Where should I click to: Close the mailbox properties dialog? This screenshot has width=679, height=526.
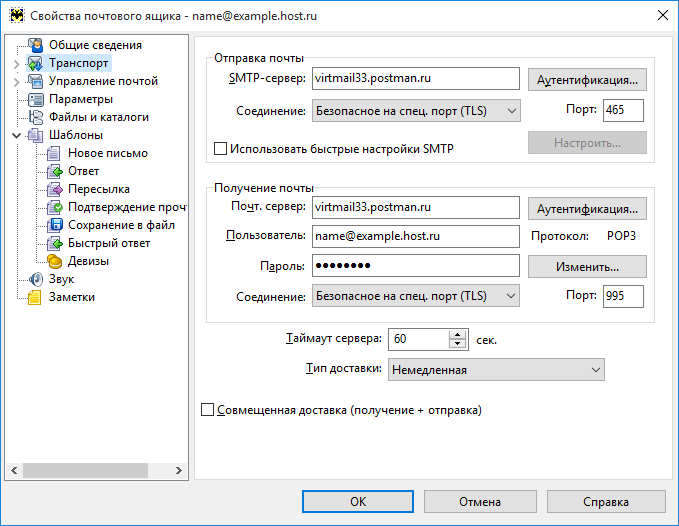(663, 16)
